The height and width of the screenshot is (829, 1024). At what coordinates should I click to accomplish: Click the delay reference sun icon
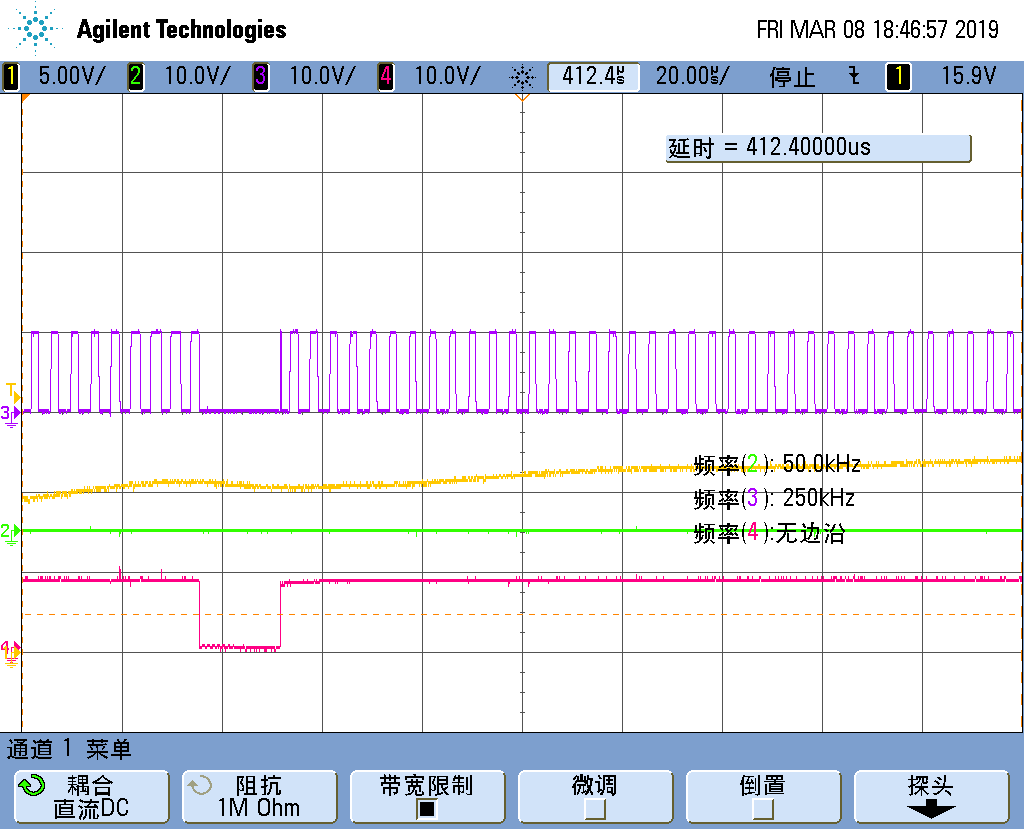(522, 78)
